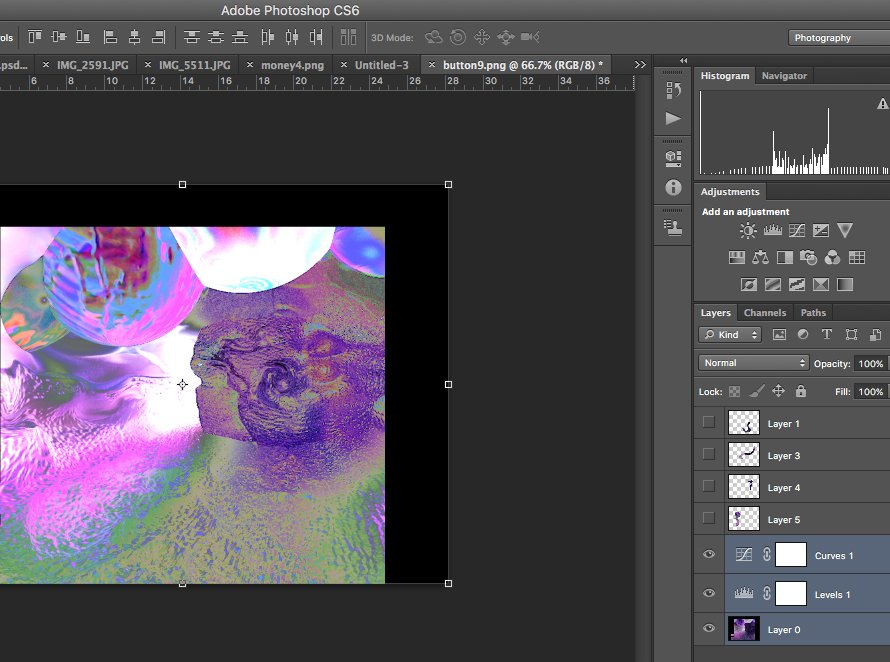Add a Posterize adjustment
This screenshot has width=890, height=662.
[773, 284]
